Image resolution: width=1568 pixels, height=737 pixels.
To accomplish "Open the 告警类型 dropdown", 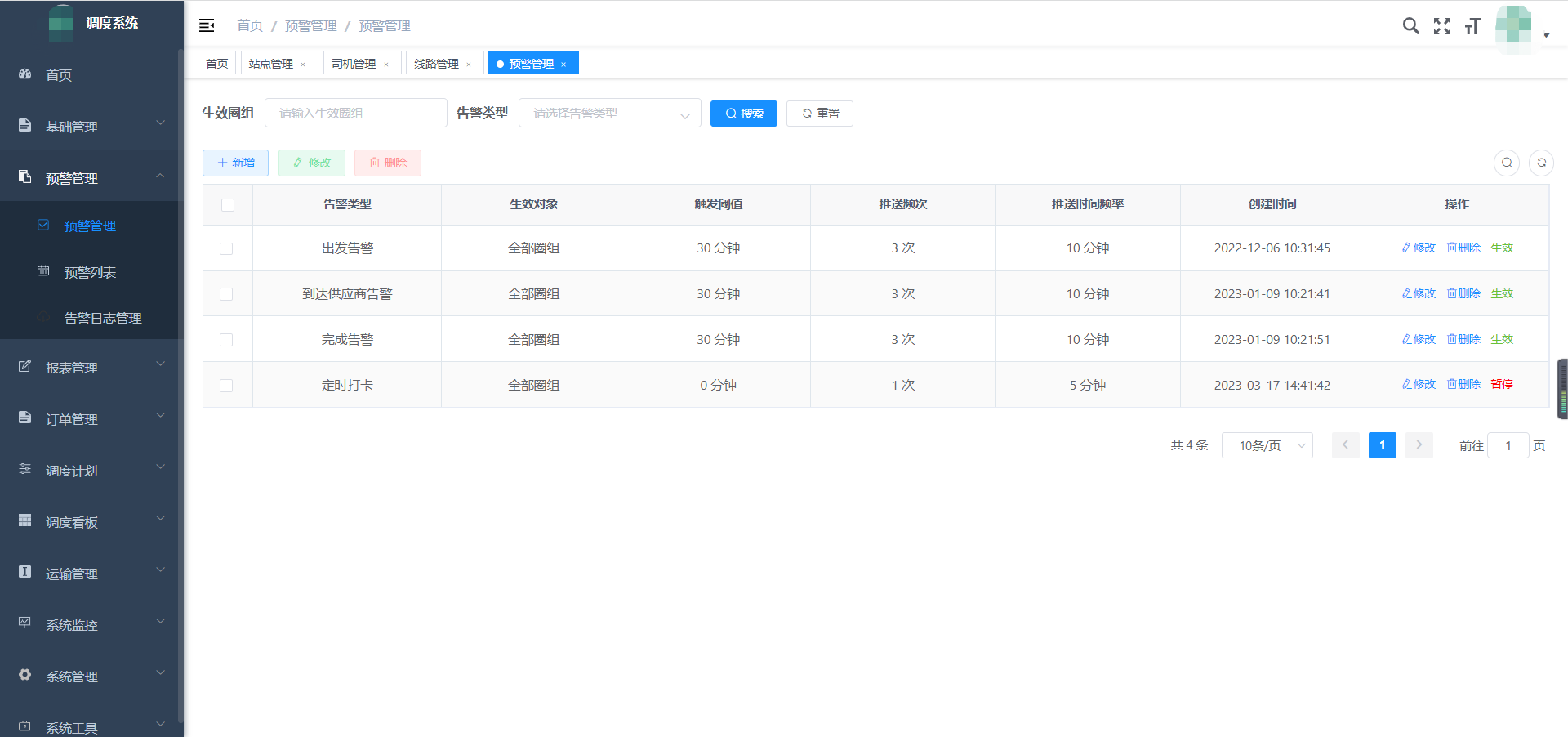I will 609,114.
